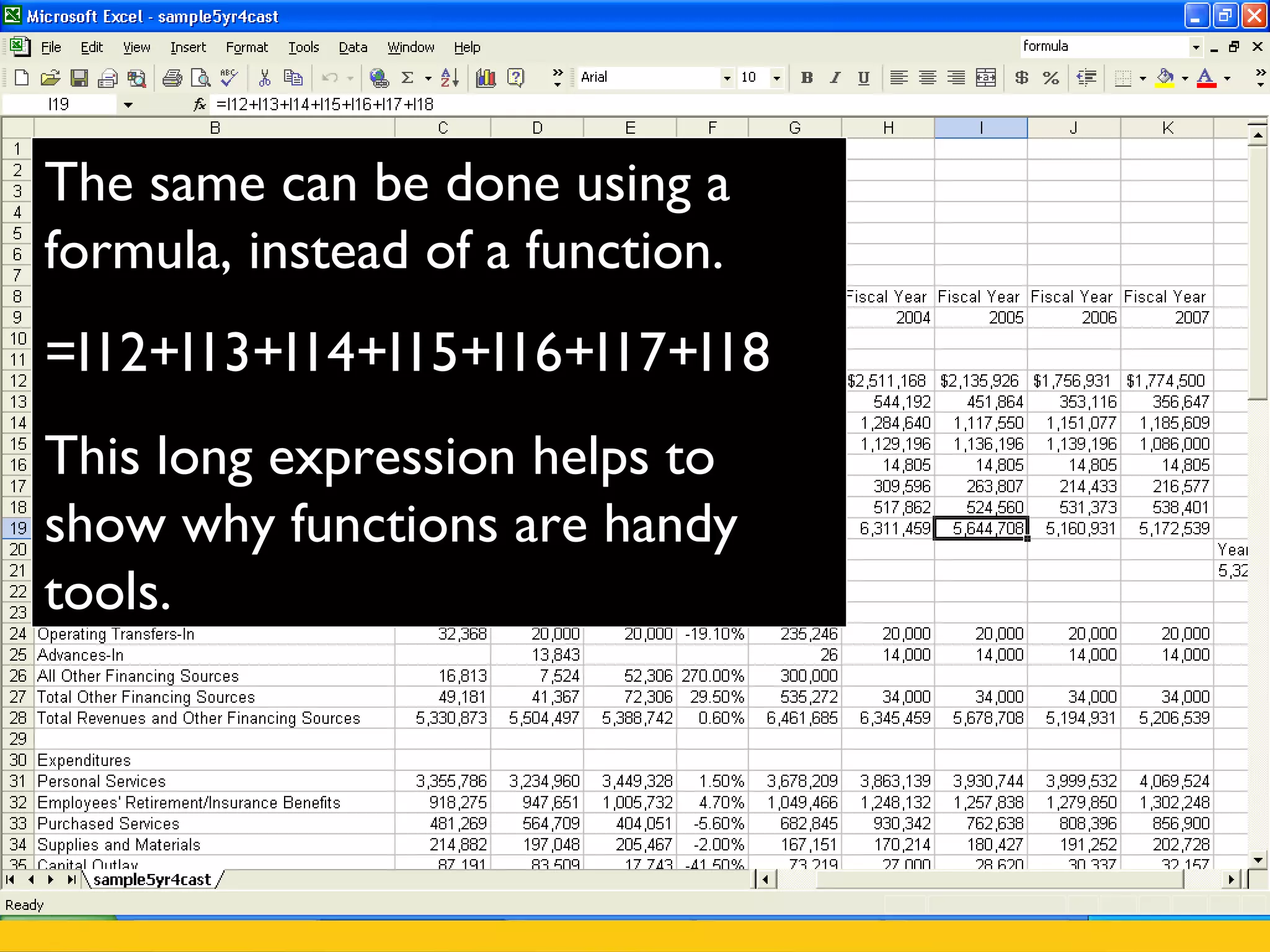This screenshot has width=1270, height=952.
Task: Open the AutoSum dropdown arrow
Action: (x=428, y=78)
